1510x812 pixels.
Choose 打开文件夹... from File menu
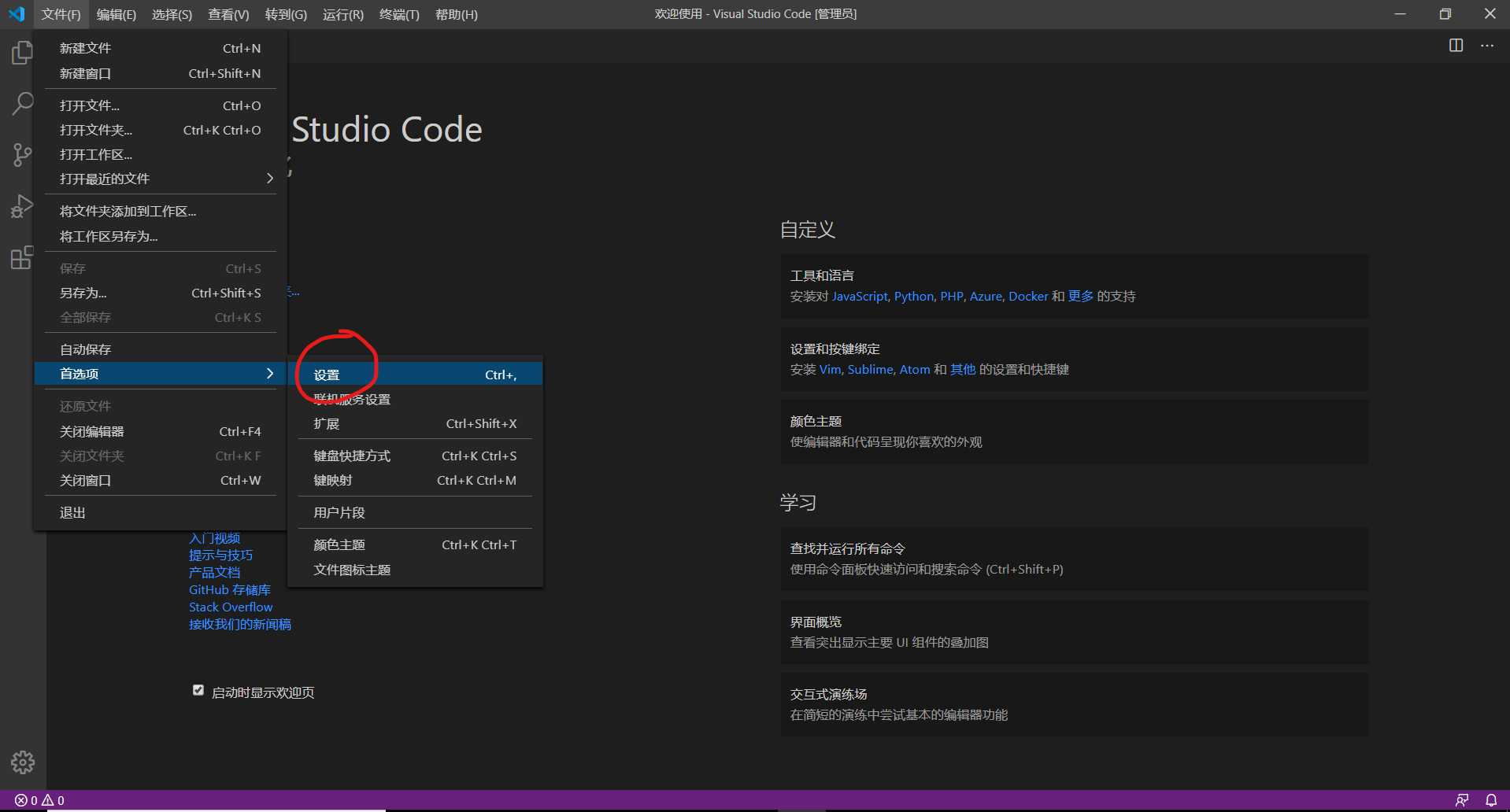pos(161,130)
